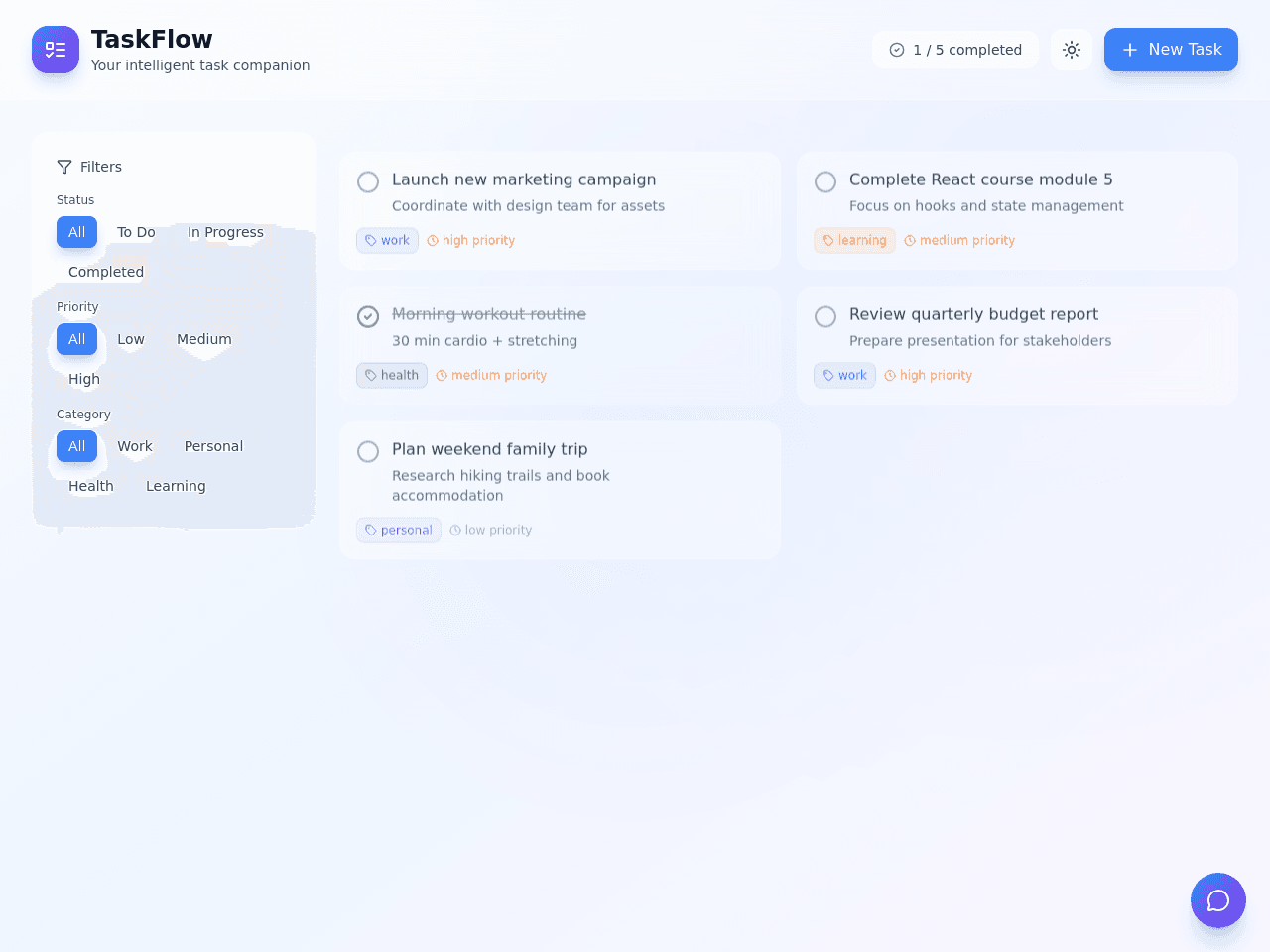Click the funnel icon beside Filters

pyautogui.click(x=64, y=167)
